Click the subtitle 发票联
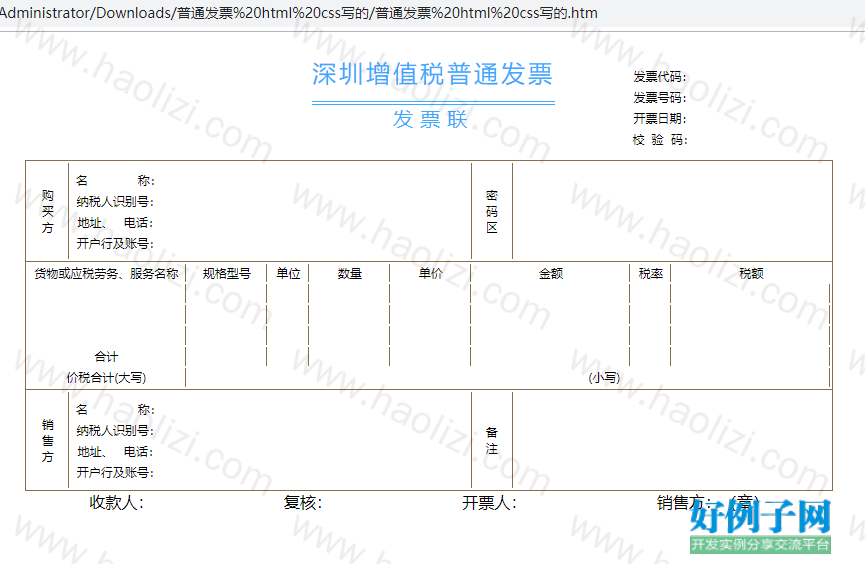 pyautogui.click(x=430, y=119)
